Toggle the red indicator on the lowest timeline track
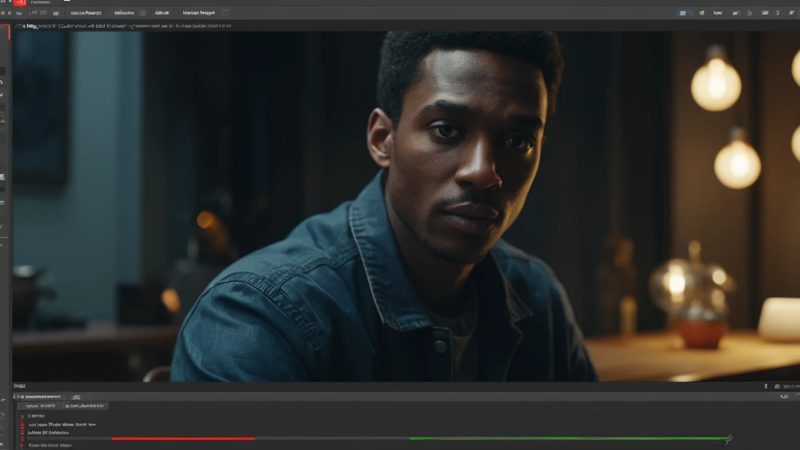 [22, 444]
